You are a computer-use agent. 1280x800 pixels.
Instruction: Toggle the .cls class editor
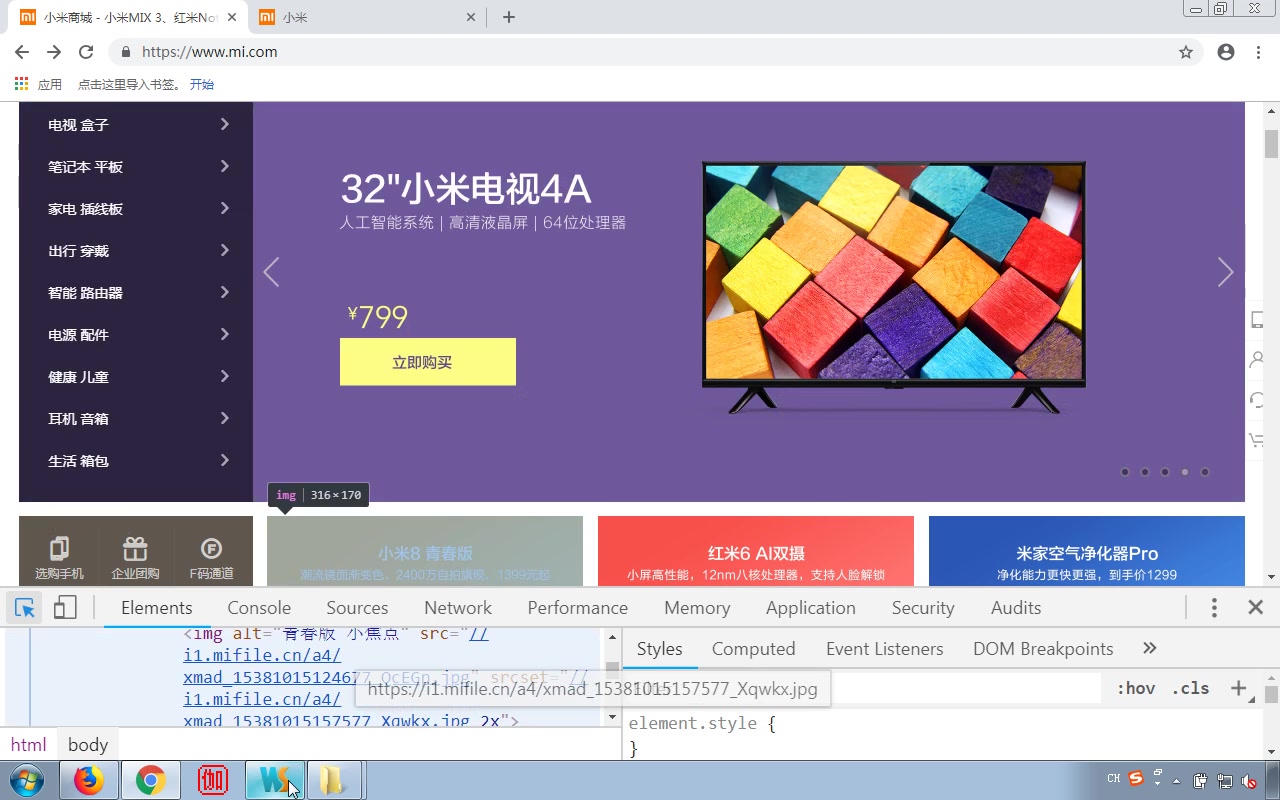tap(1190, 688)
